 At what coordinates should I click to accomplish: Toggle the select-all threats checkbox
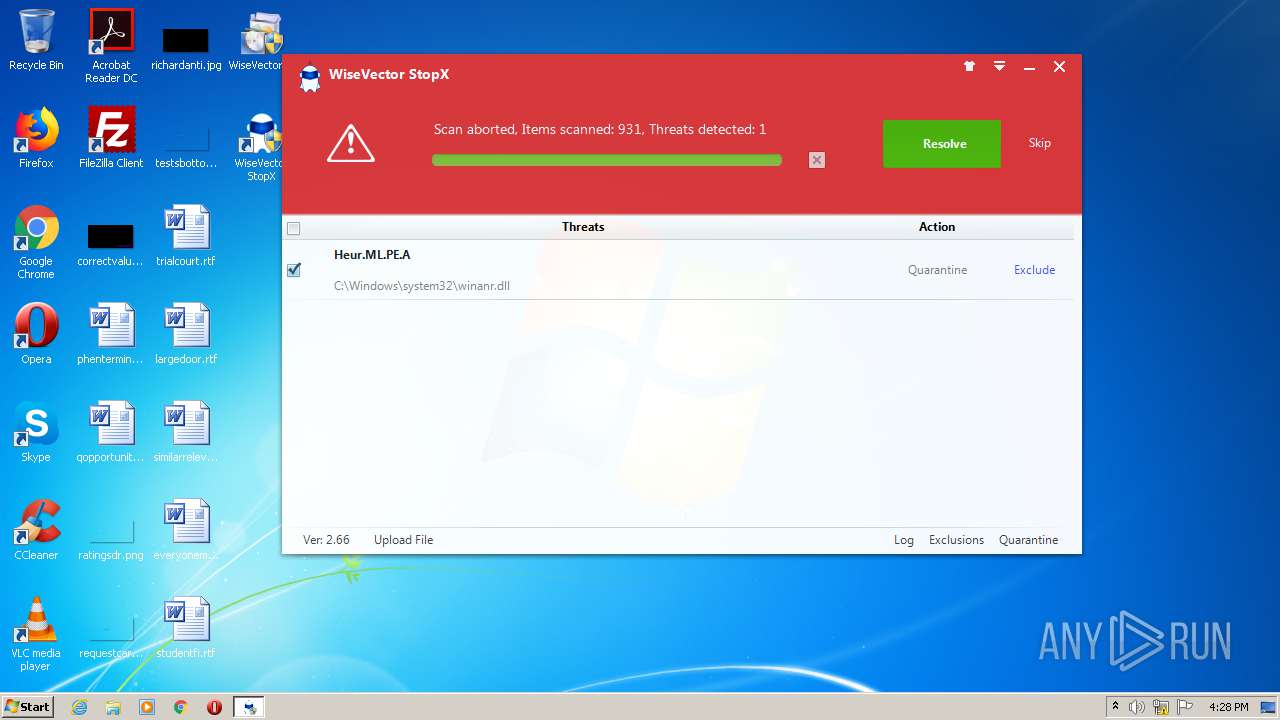click(x=293, y=228)
